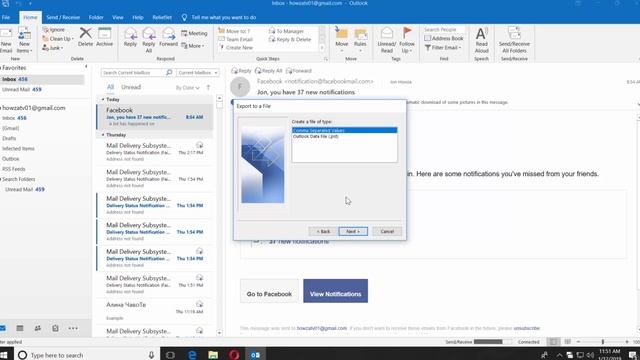This screenshot has width=640, height=360.
Task: Collapse the Today message group
Action: click(x=103, y=100)
